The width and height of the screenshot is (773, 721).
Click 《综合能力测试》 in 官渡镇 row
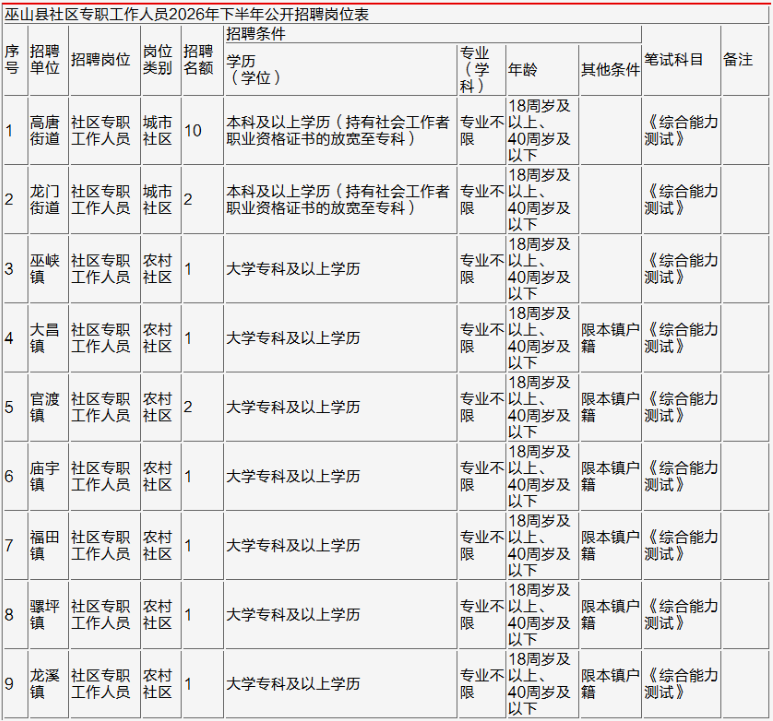pyautogui.click(x=681, y=407)
